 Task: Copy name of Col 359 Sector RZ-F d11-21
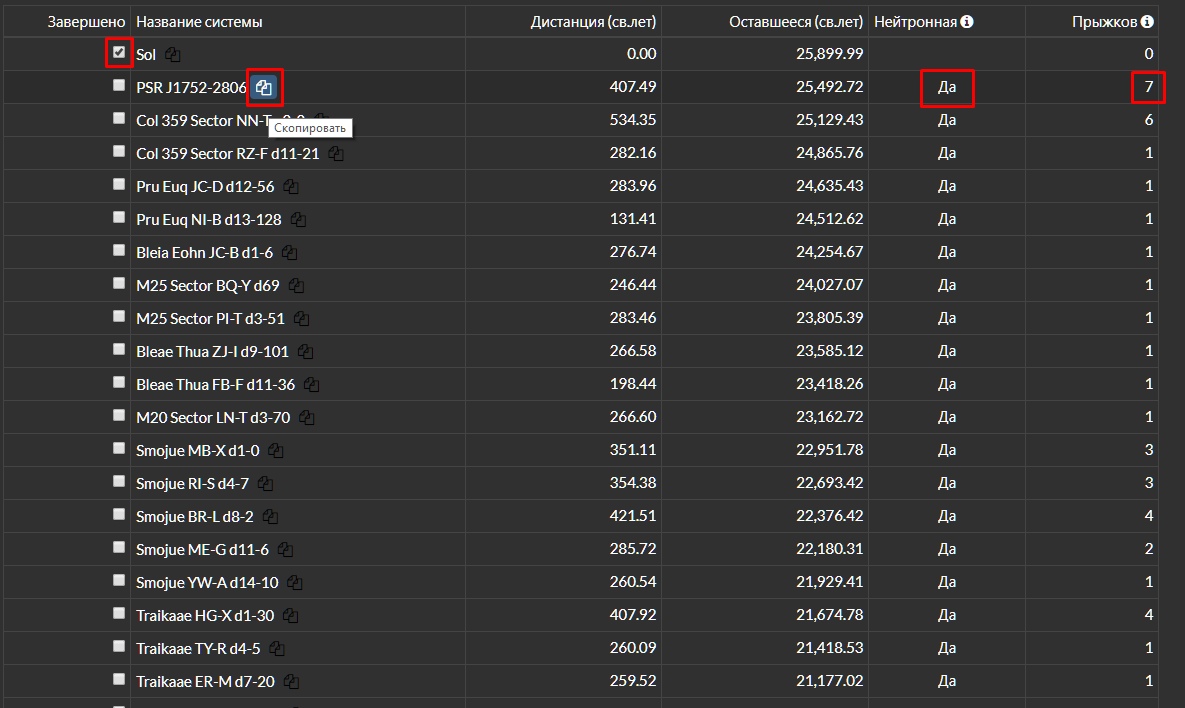(x=336, y=154)
